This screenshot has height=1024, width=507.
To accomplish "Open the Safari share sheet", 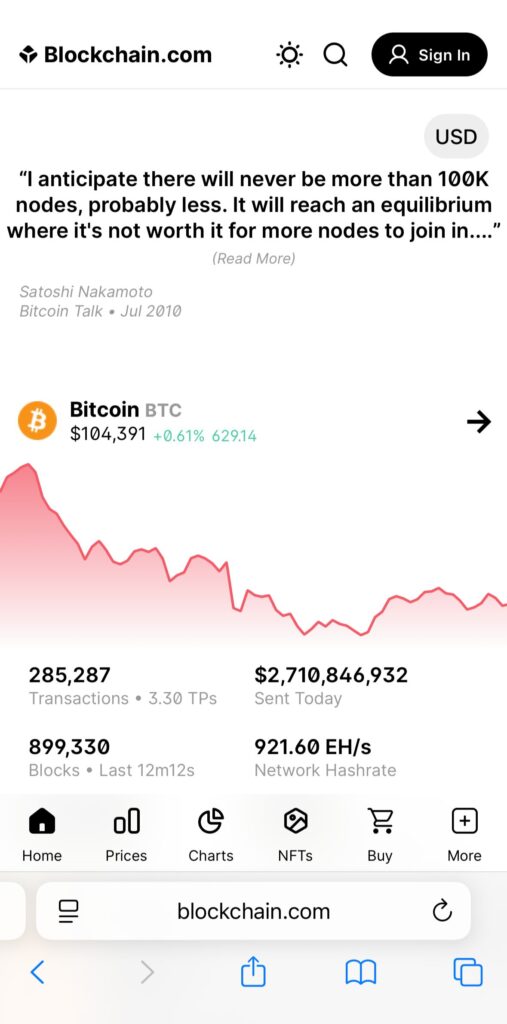I will coord(254,972).
